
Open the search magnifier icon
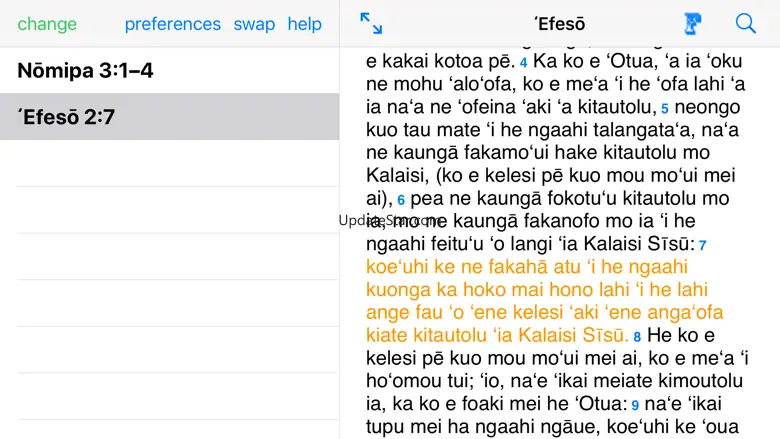coord(746,23)
